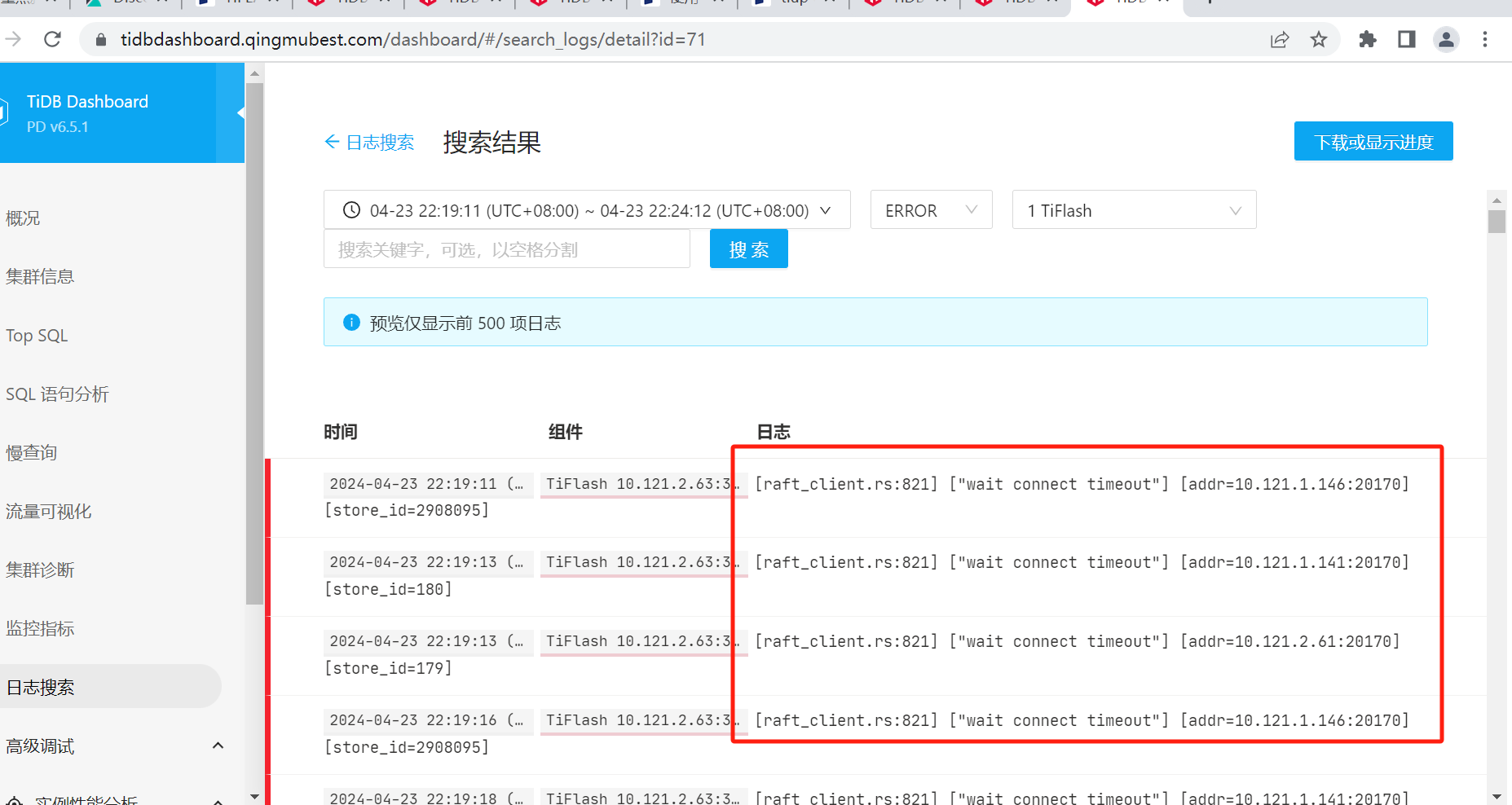Viewport: 1512px width, 805px height.
Task: Bookmark this page with the star
Action: click(1319, 39)
